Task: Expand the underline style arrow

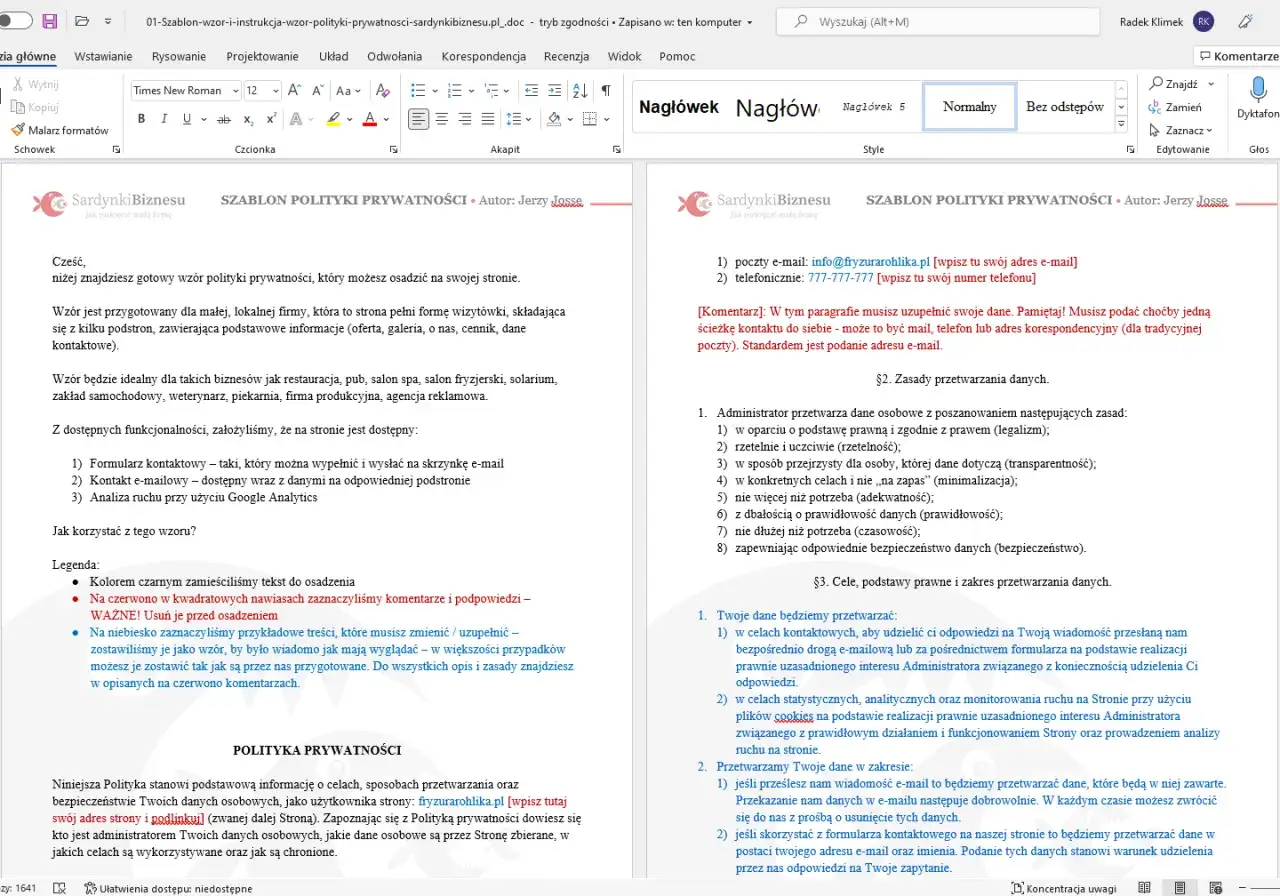Action: (x=202, y=119)
